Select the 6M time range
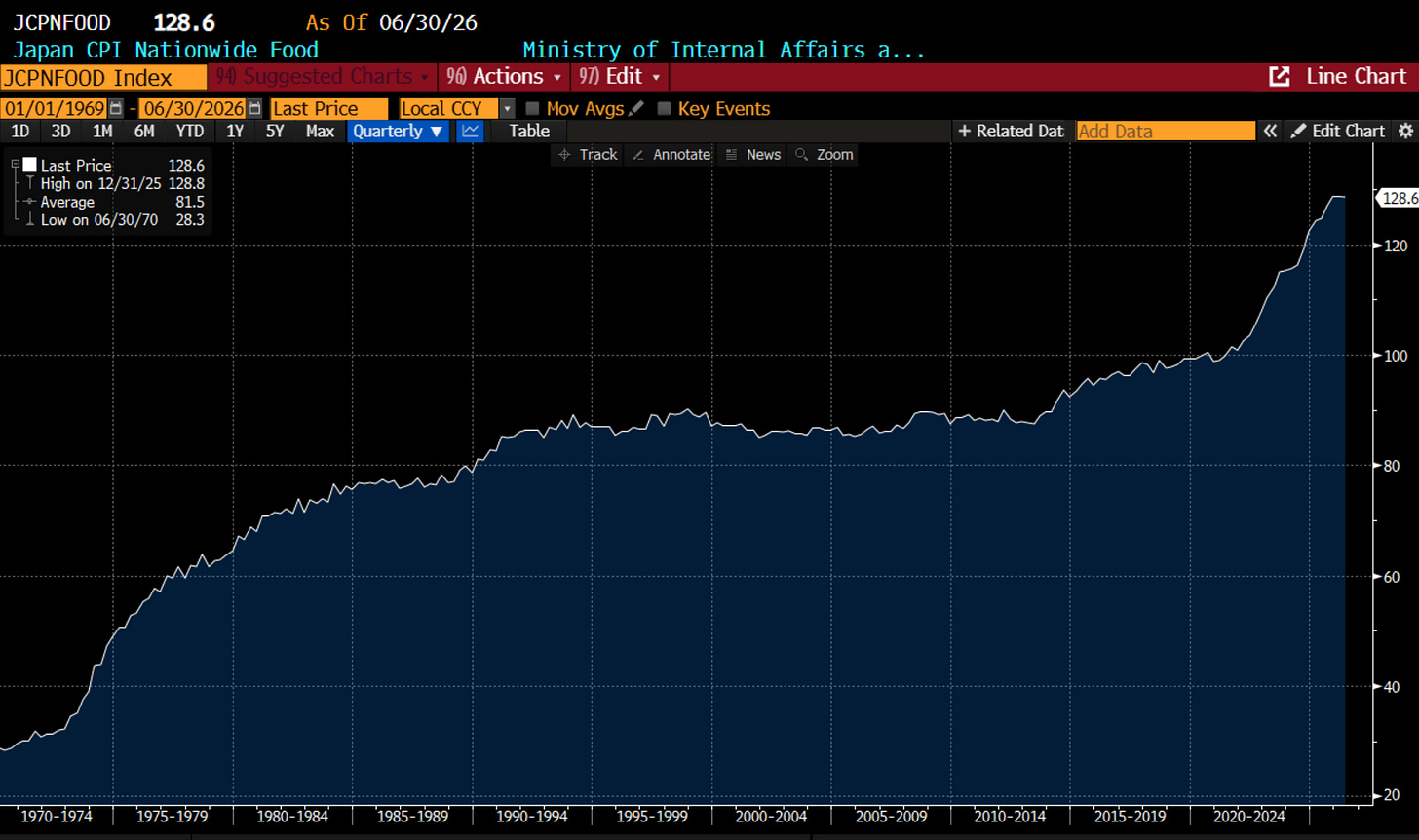 coord(144,132)
